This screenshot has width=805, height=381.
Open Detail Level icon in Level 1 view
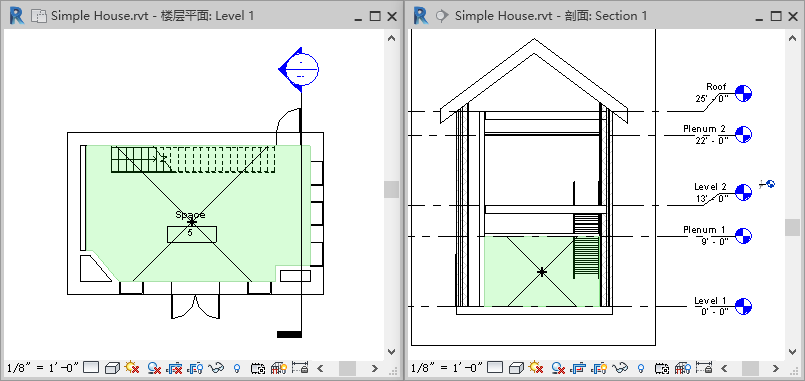pyautogui.click(x=91, y=368)
